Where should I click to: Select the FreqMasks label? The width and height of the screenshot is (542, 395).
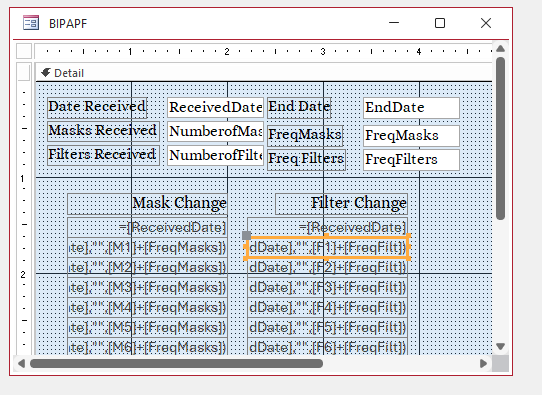(305, 135)
